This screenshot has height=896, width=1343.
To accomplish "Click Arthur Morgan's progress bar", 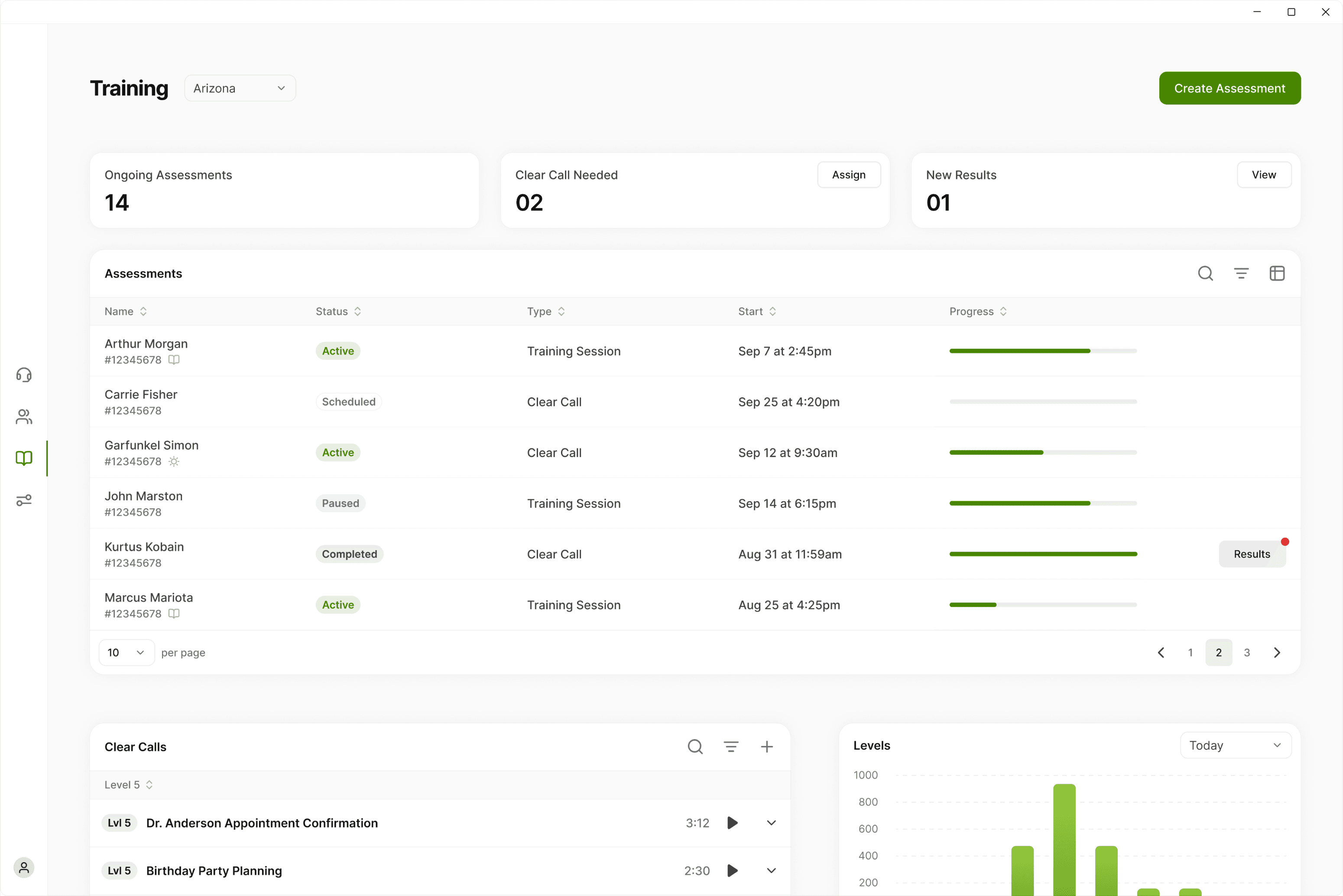I will pyautogui.click(x=1042, y=351).
